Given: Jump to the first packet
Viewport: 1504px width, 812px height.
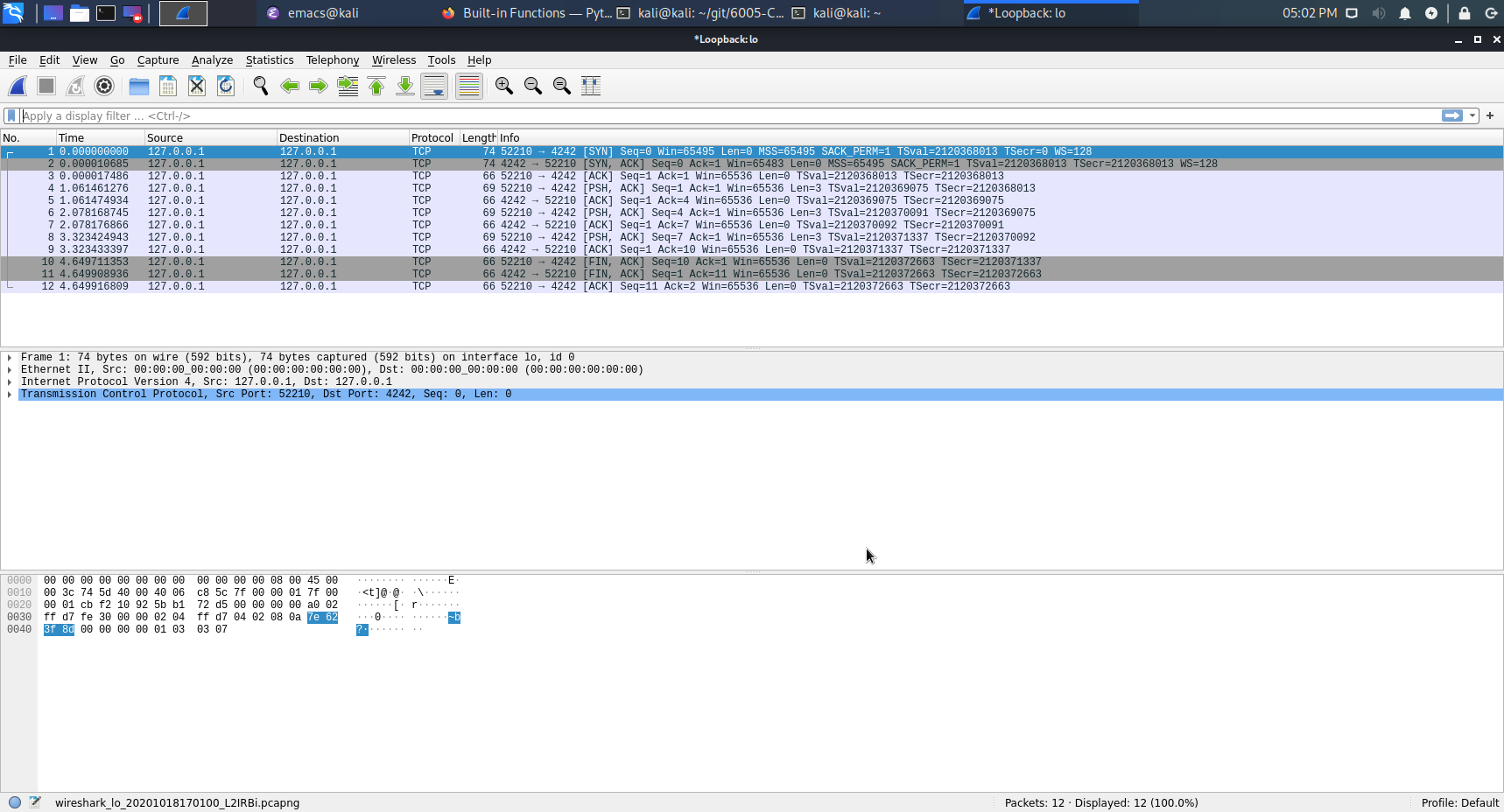Looking at the screenshot, I should (376, 86).
